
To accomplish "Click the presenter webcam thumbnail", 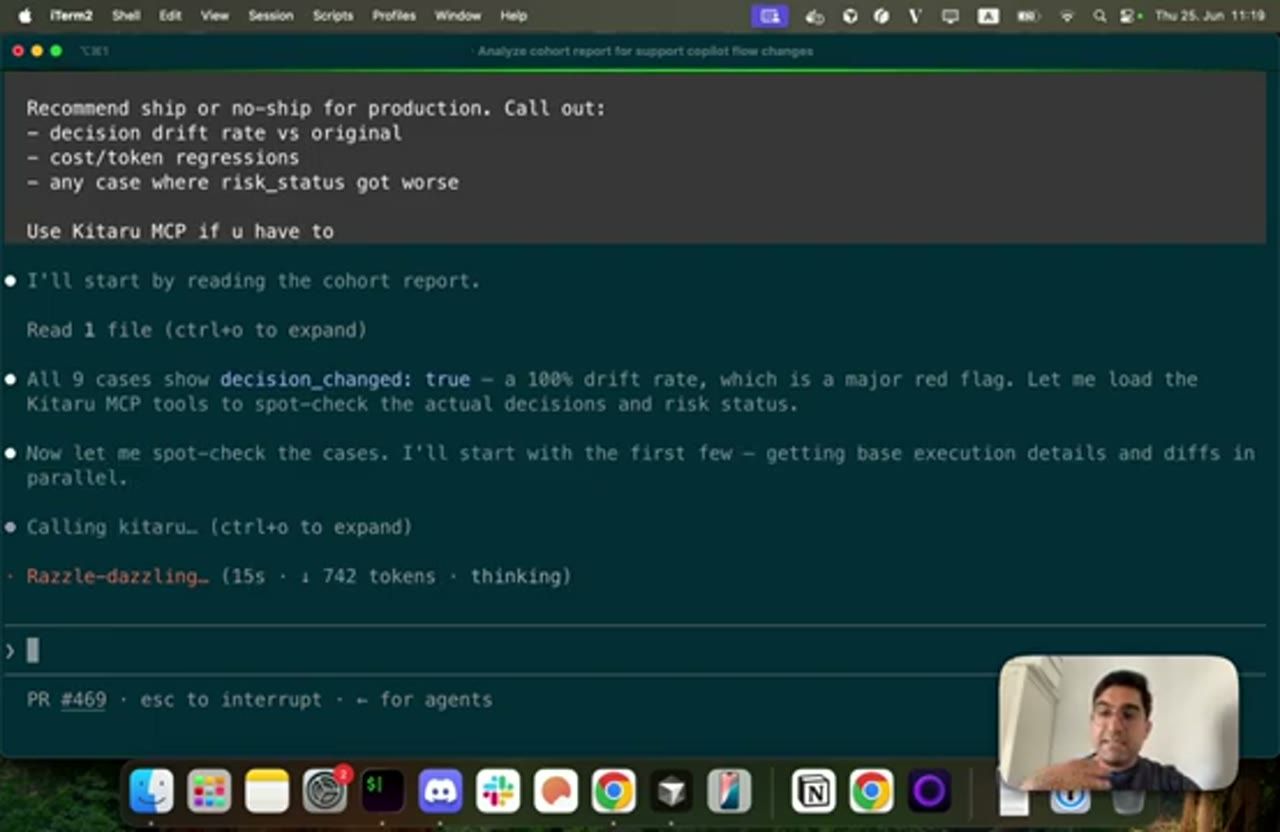I will (x=1119, y=723).
